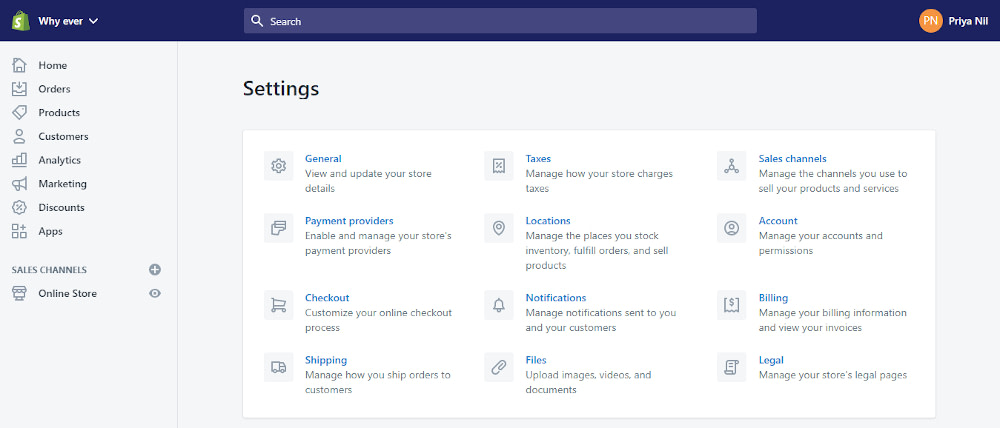This screenshot has height=428, width=1000.
Task: Click the Taxes receipt icon
Action: 499,166
